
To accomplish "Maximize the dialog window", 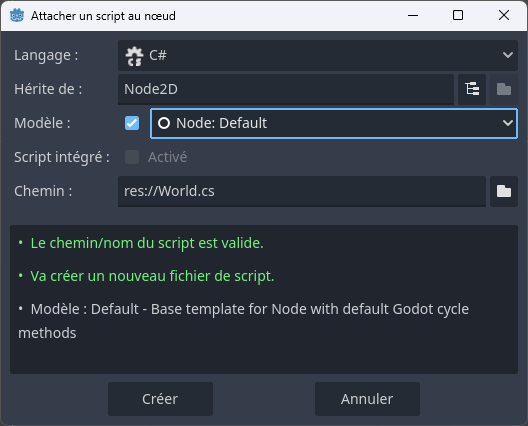I will 458,15.
